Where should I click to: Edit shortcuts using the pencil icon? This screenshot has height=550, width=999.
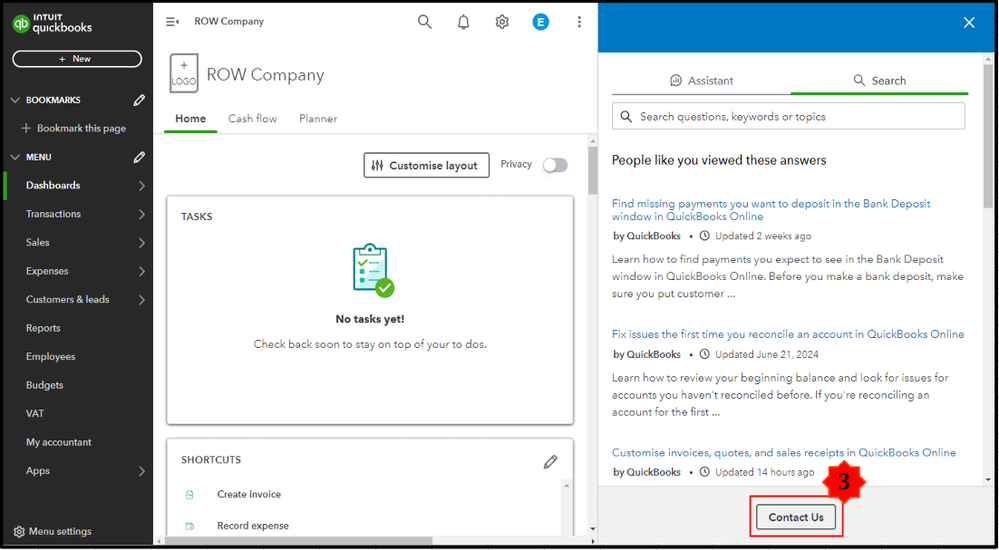click(x=550, y=461)
